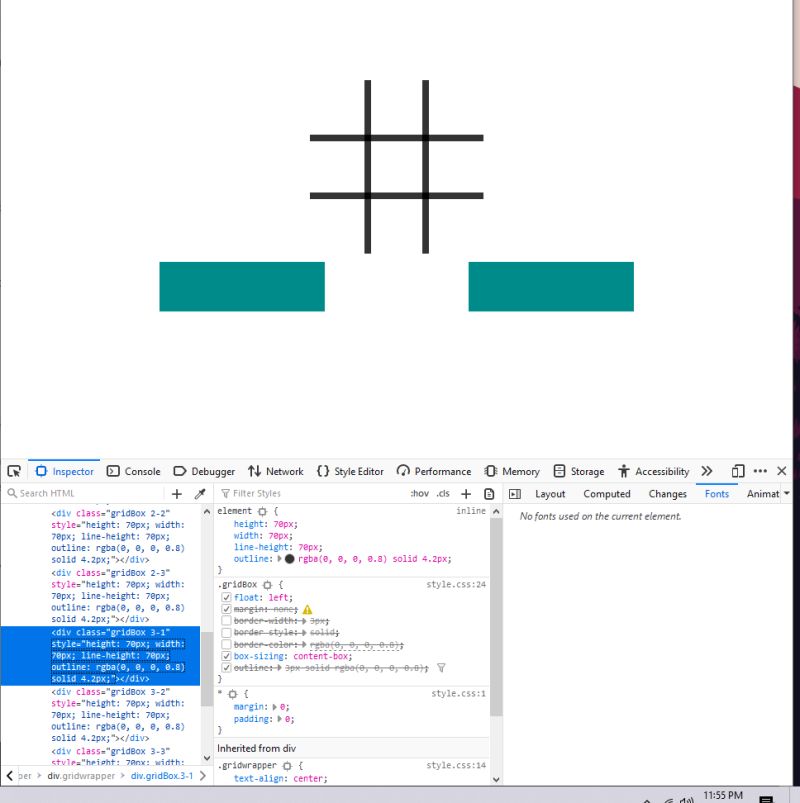The height and width of the screenshot is (803, 800).
Task: Click the warning icon on margin declaration
Action: point(307,608)
